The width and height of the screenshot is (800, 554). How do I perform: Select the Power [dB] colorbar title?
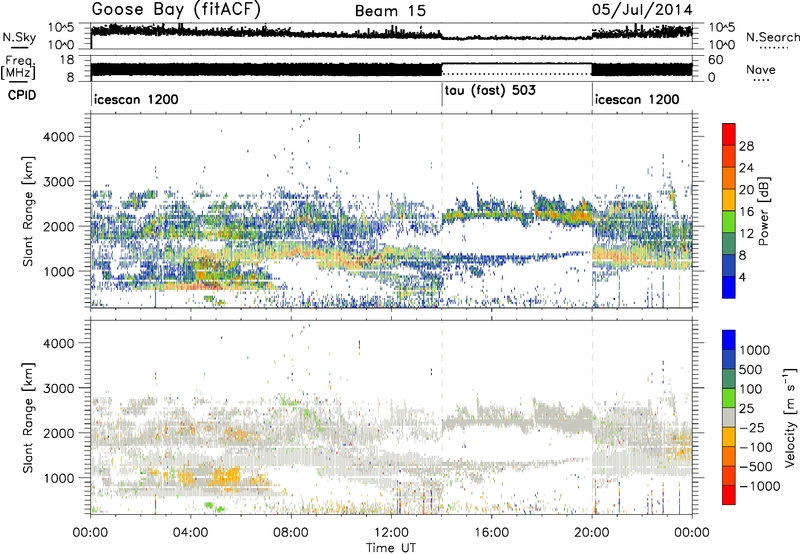pyautogui.click(x=764, y=211)
